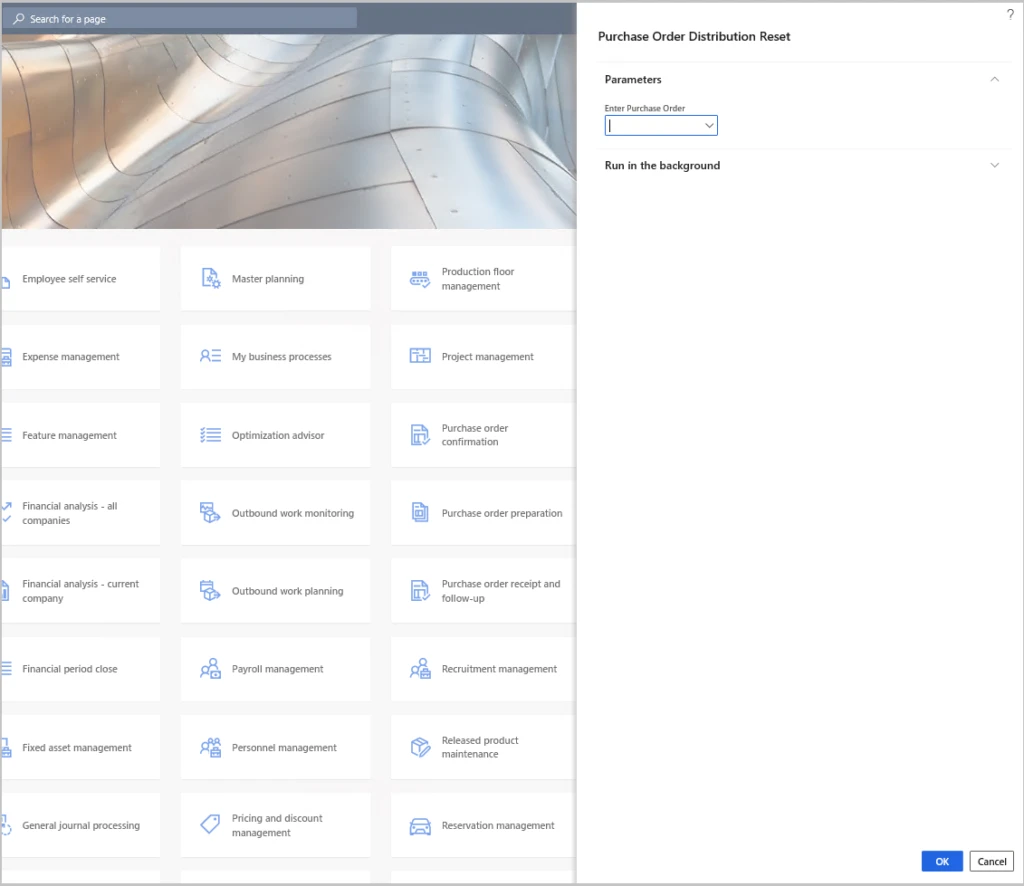Collapse the Parameters section

coord(995,79)
